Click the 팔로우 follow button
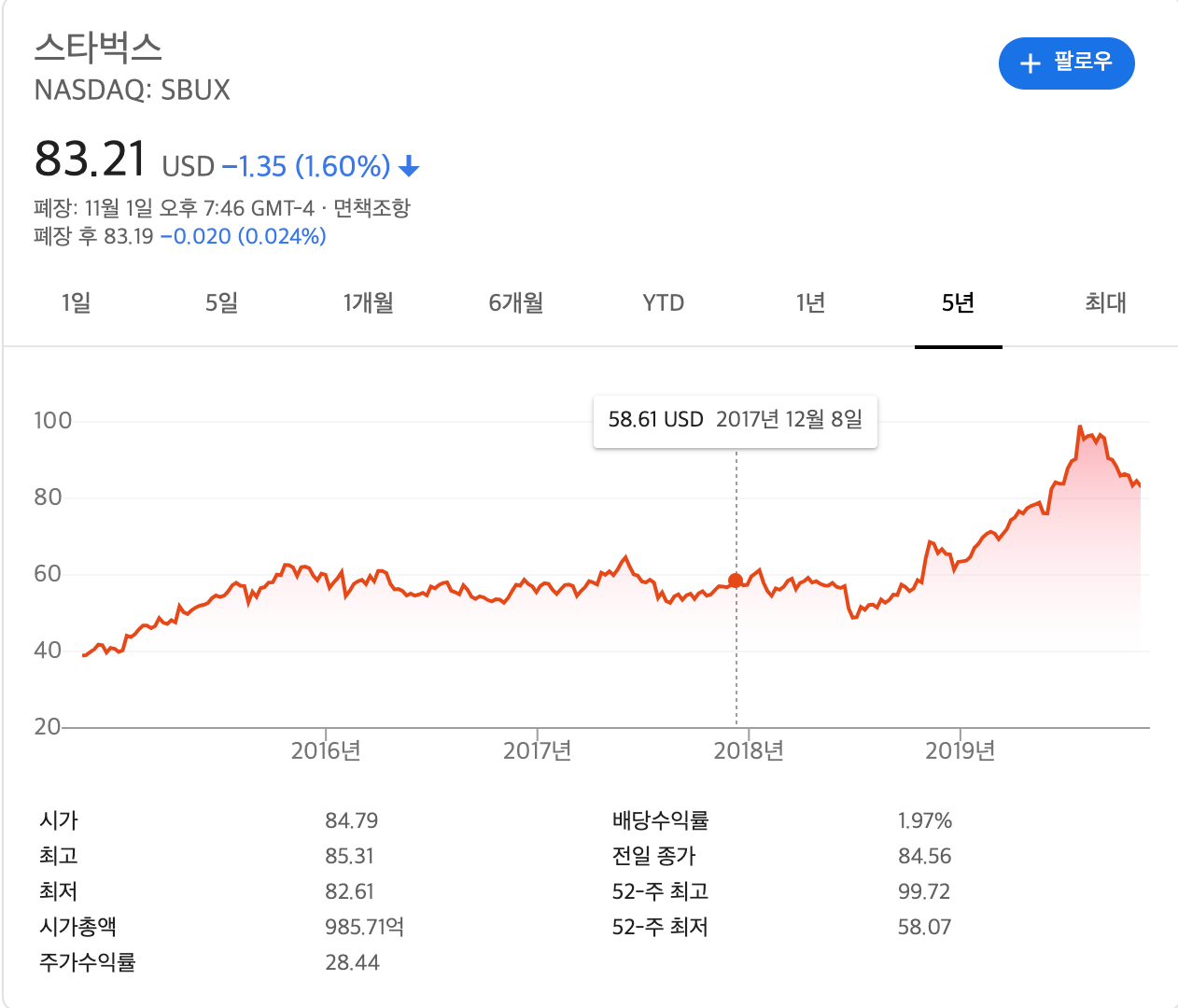 (x=1066, y=63)
